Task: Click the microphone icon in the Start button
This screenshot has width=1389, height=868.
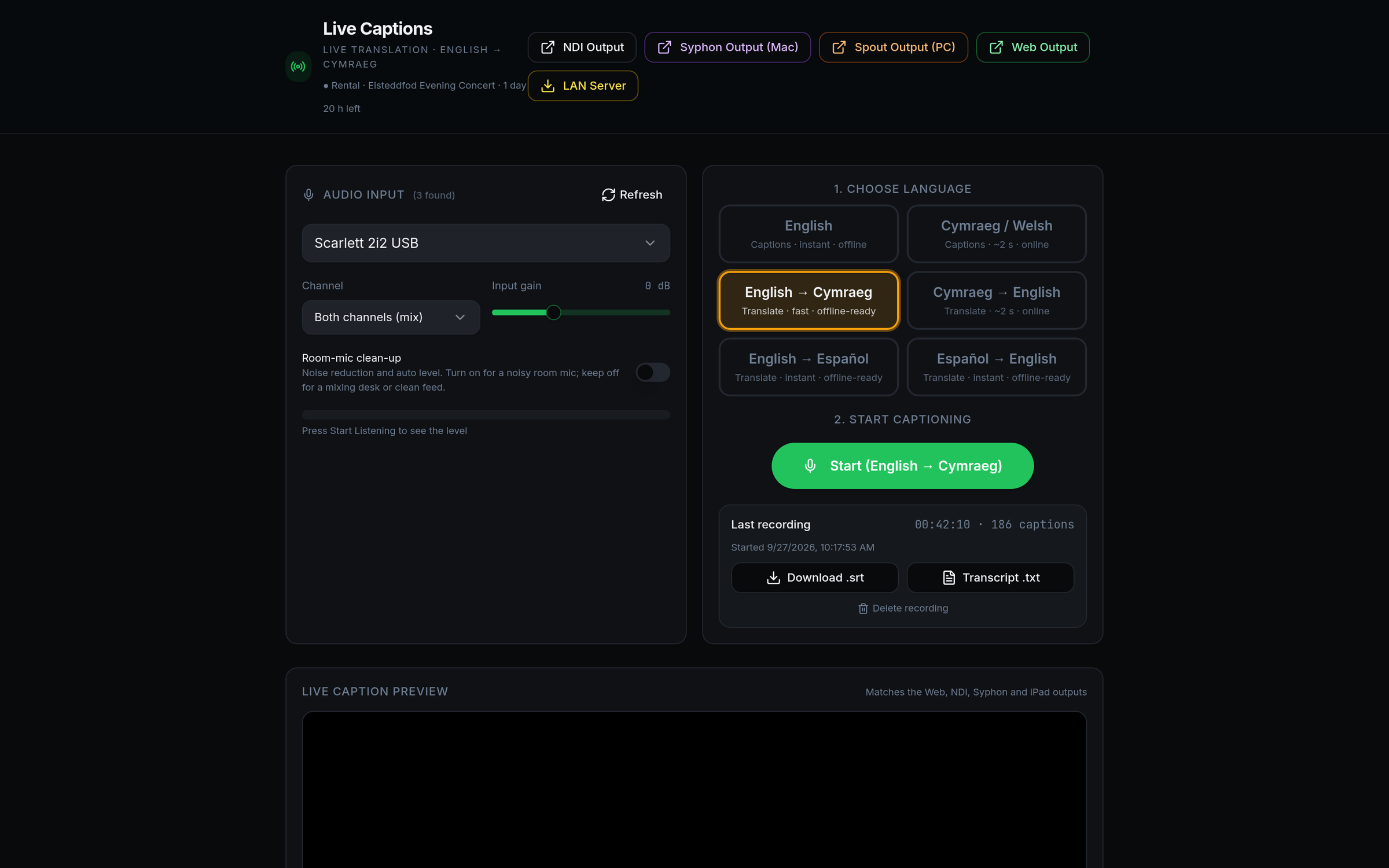Action: point(810,466)
